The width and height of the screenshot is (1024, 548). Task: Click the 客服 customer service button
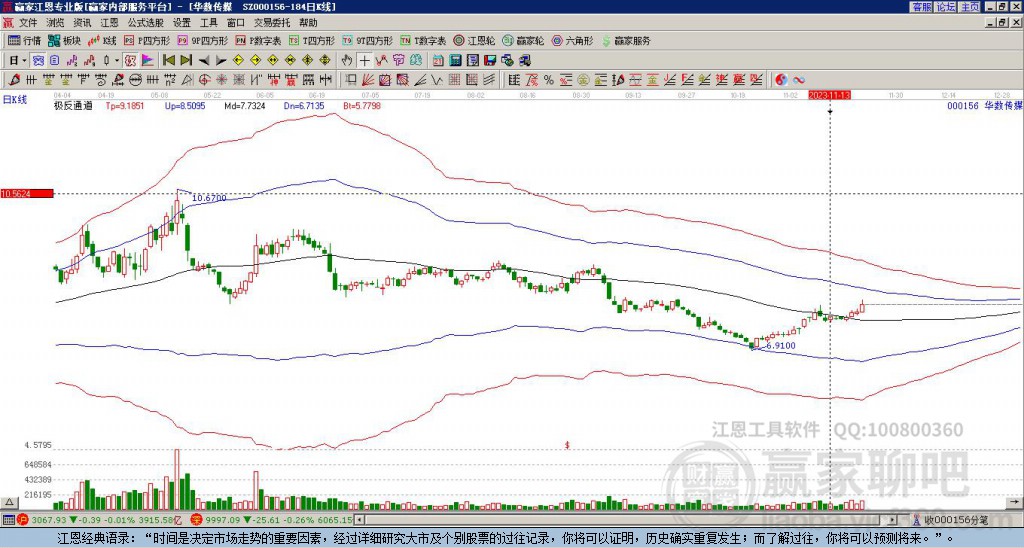pos(921,7)
